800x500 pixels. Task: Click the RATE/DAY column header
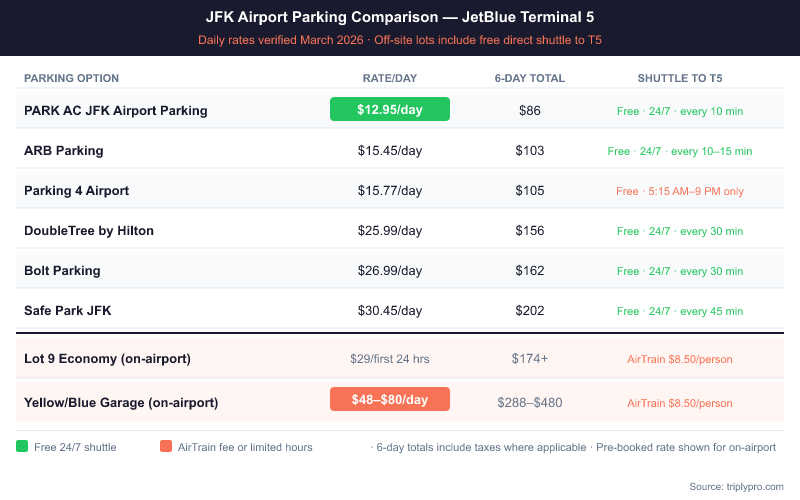[x=390, y=78]
